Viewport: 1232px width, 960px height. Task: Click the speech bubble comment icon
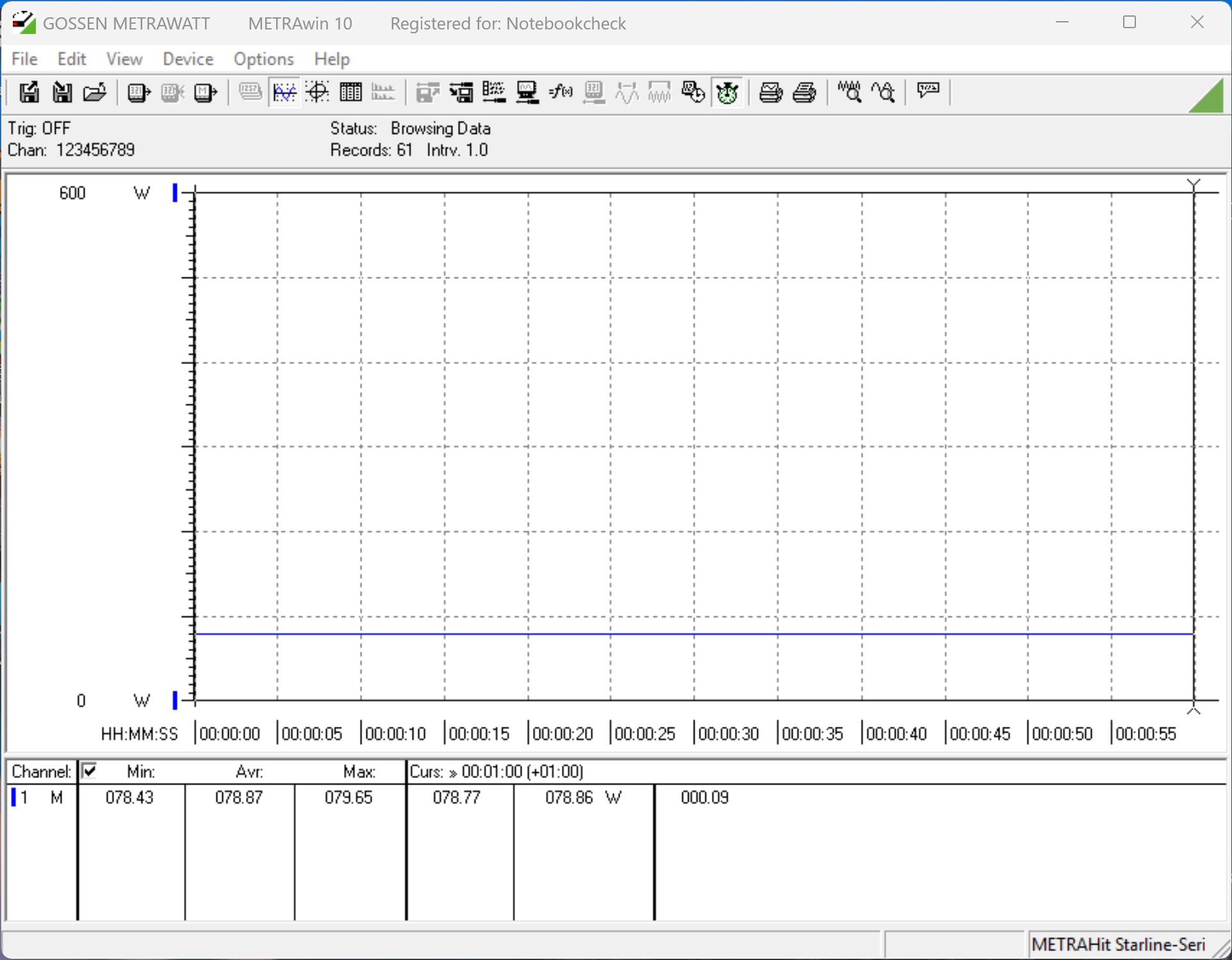[x=928, y=91]
